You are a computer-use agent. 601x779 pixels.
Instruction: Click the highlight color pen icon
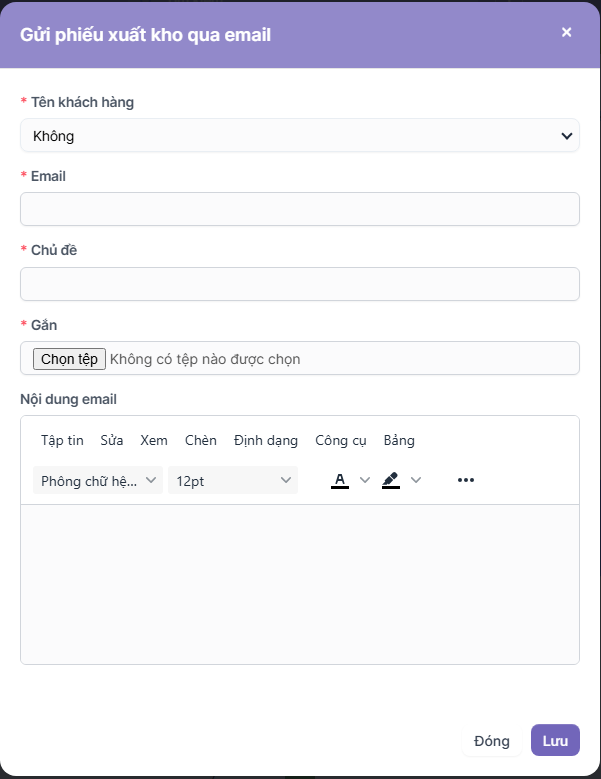tap(391, 480)
